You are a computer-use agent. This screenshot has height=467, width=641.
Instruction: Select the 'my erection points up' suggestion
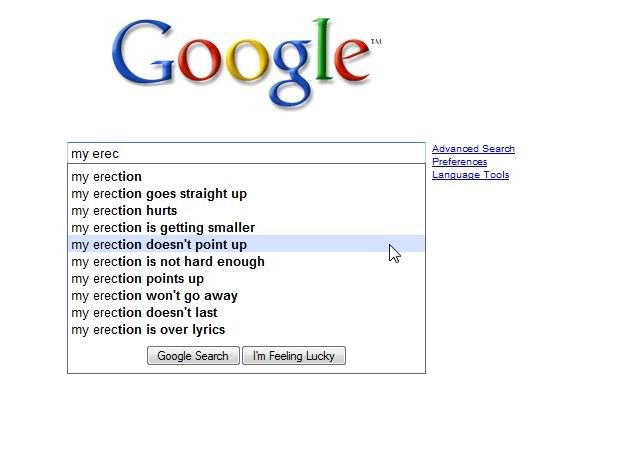(x=137, y=279)
